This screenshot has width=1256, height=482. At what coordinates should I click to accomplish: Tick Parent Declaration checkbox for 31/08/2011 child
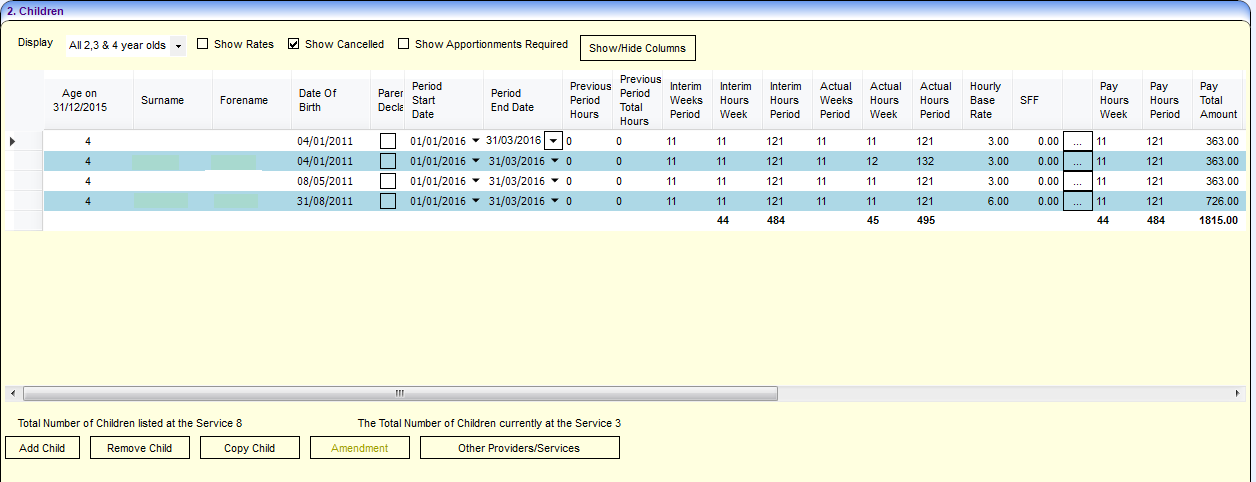click(388, 201)
